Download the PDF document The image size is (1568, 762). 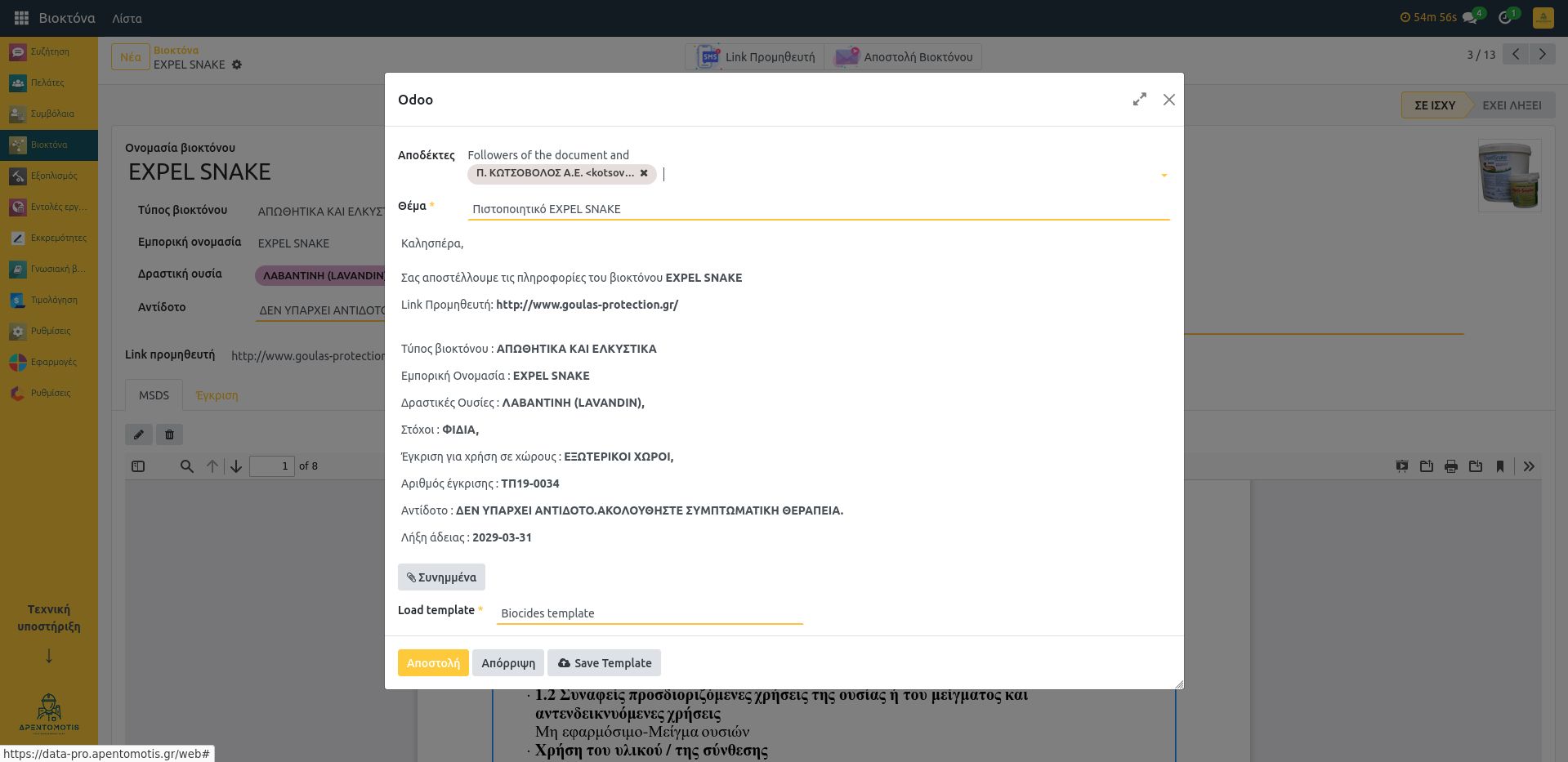(1476, 466)
